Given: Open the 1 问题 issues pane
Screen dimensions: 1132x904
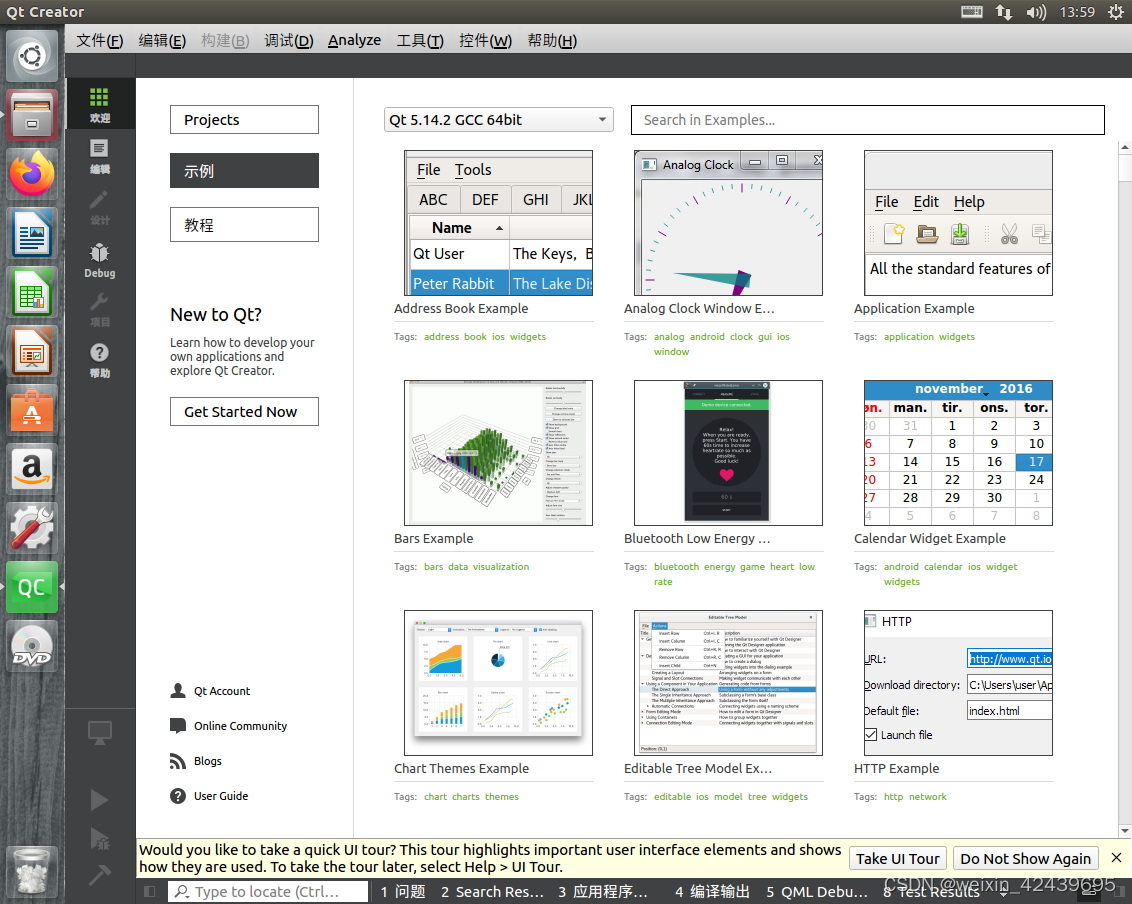Looking at the screenshot, I should 403,892.
